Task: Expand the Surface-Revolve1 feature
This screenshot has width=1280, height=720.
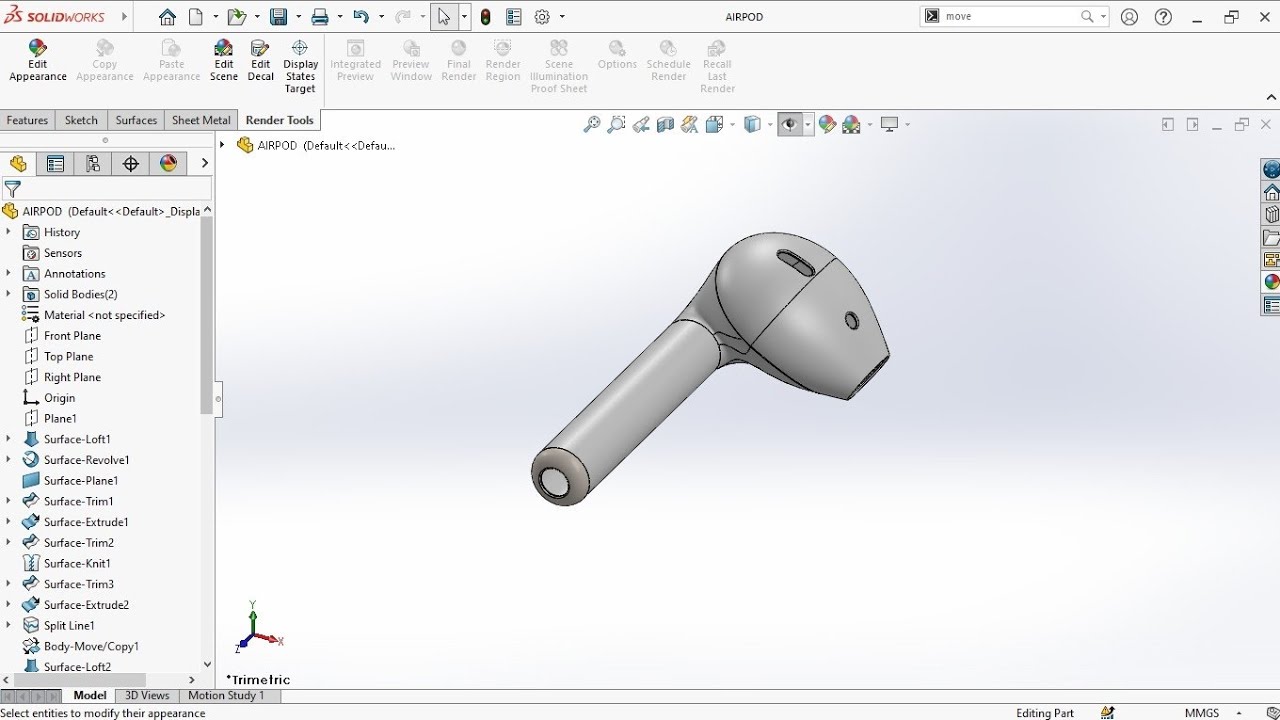Action: pyautogui.click(x=8, y=460)
